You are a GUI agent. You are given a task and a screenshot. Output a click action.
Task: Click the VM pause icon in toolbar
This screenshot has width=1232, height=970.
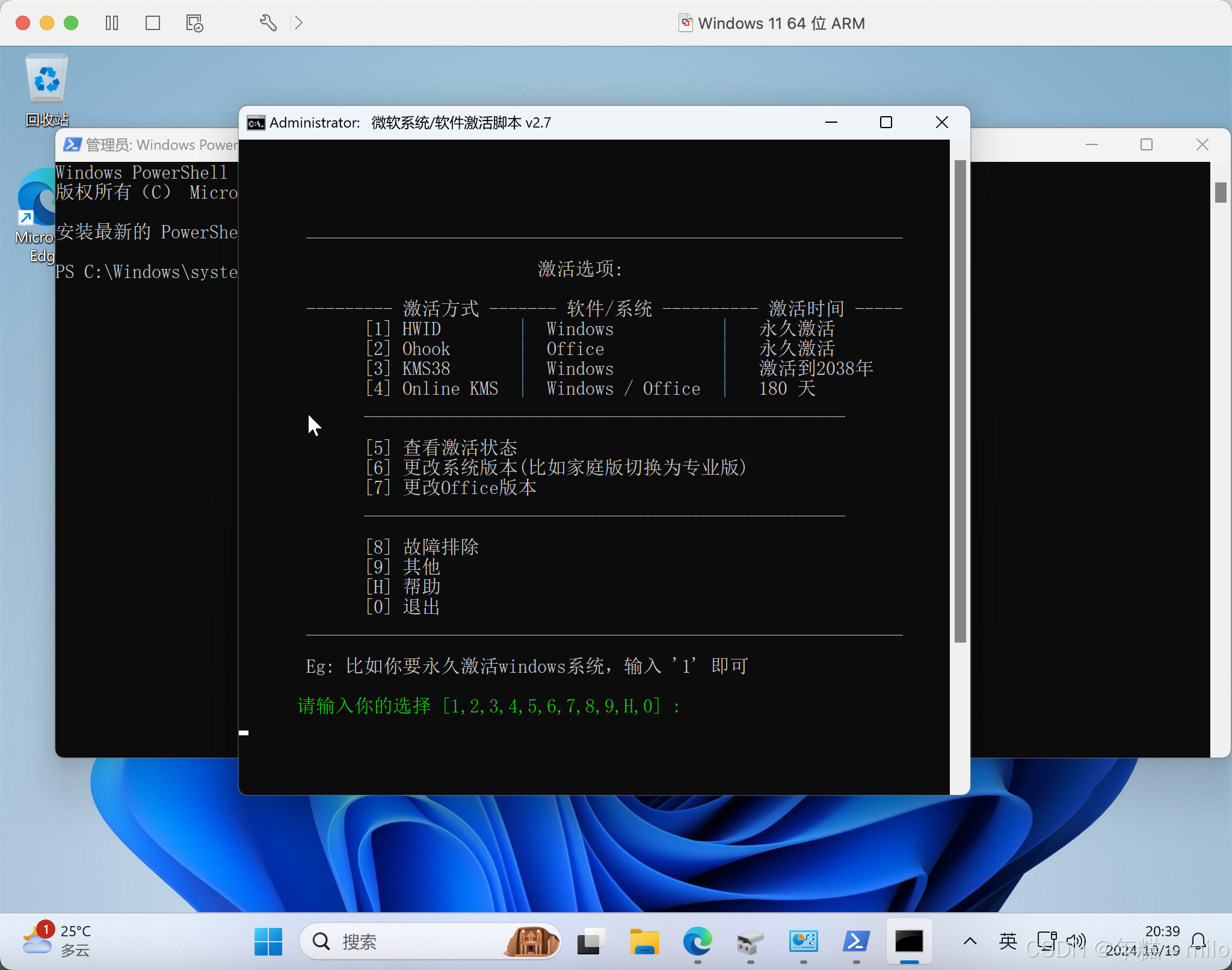(x=112, y=23)
